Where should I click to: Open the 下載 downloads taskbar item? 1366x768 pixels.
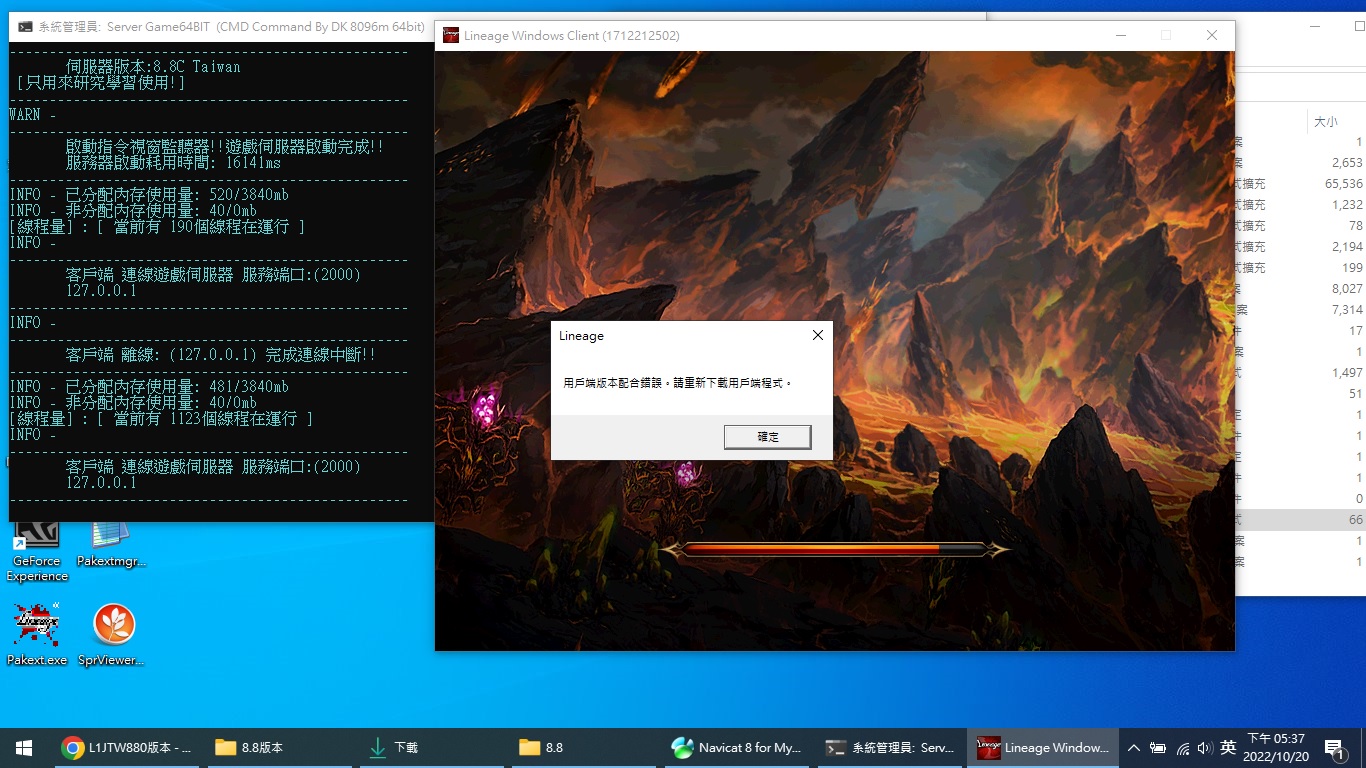pos(430,748)
